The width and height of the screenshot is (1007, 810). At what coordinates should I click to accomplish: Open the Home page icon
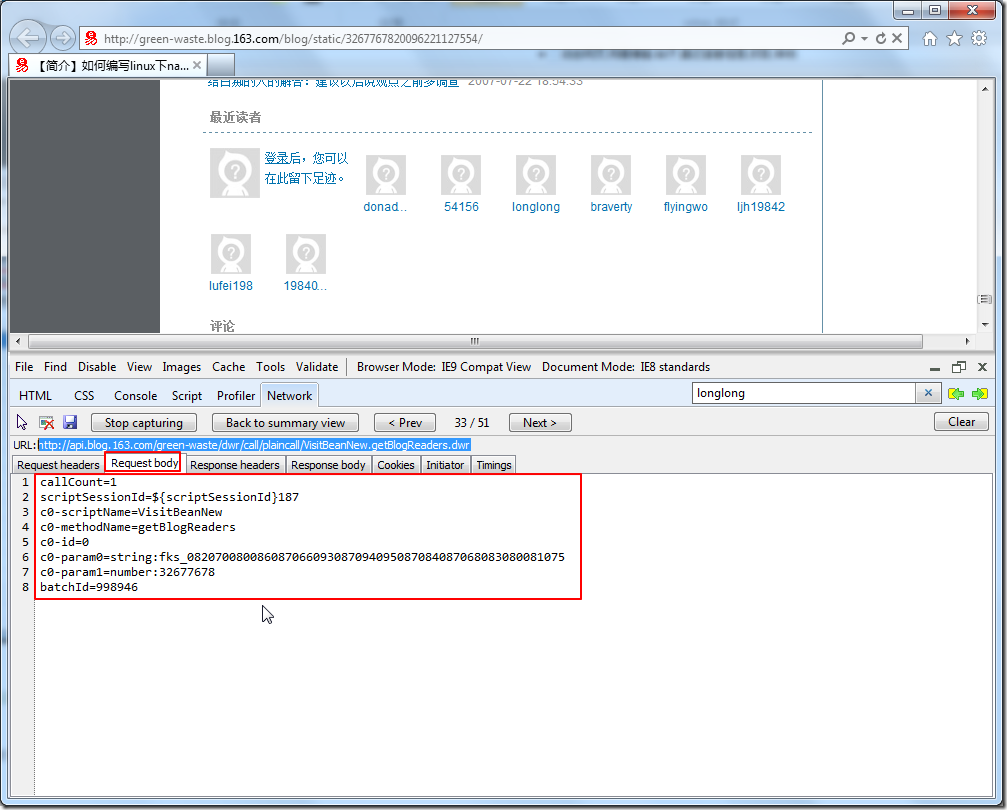click(x=929, y=39)
